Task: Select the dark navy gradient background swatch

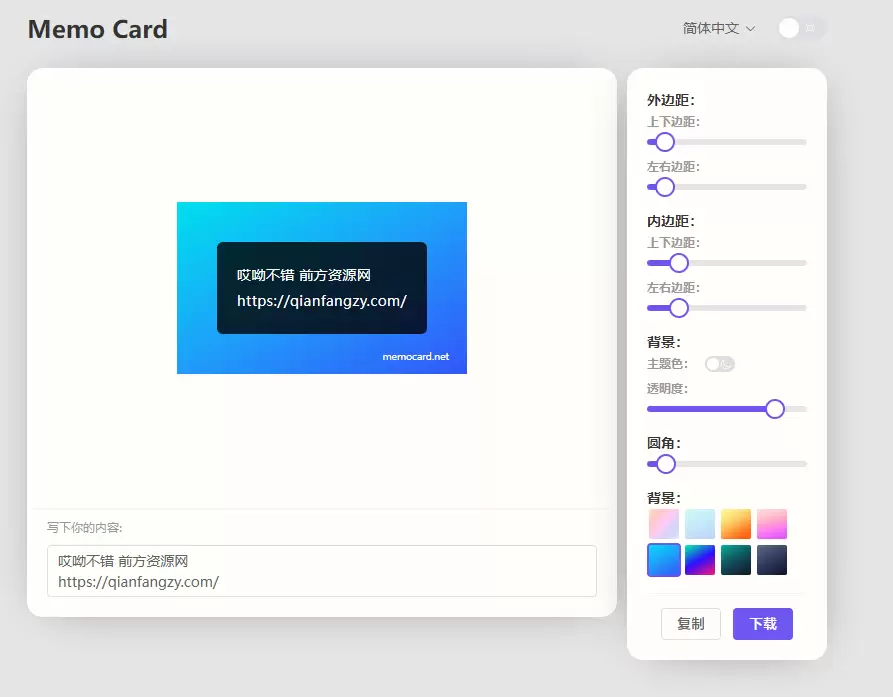Action: tap(772, 560)
